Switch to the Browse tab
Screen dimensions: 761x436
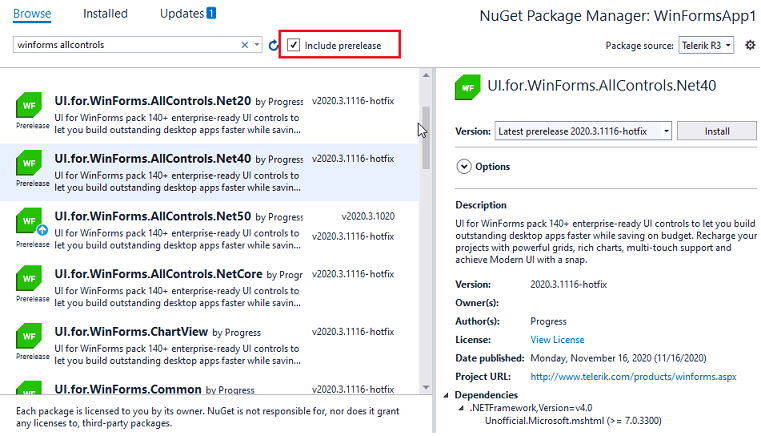click(32, 14)
